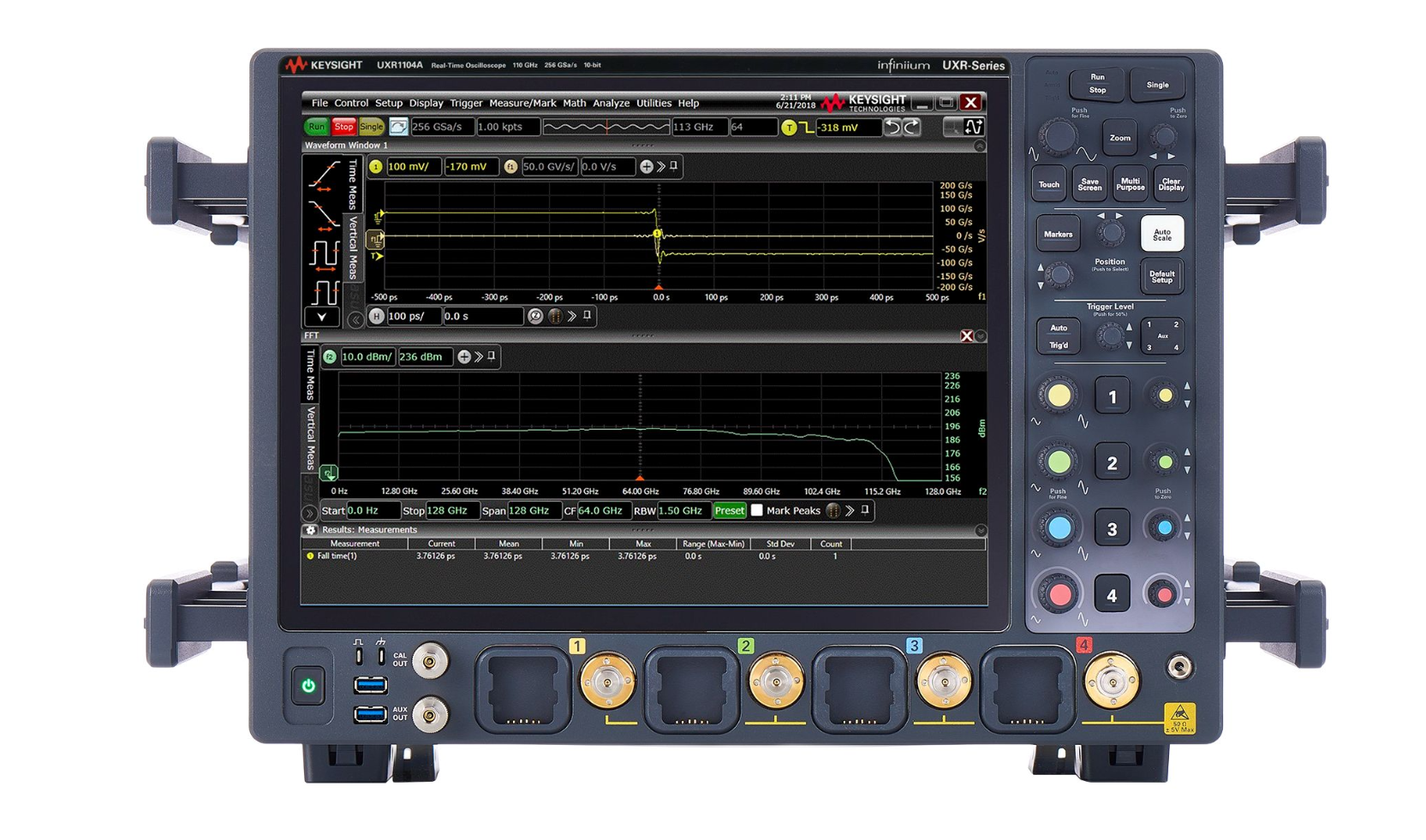1426x840 pixels.
Task: Click the green Preset button
Action: [729, 510]
